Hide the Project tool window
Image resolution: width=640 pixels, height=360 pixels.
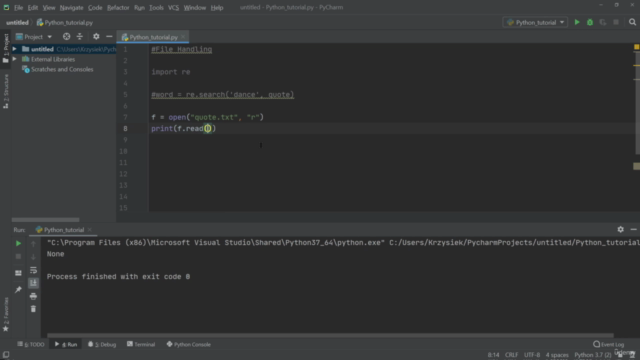[109, 37]
